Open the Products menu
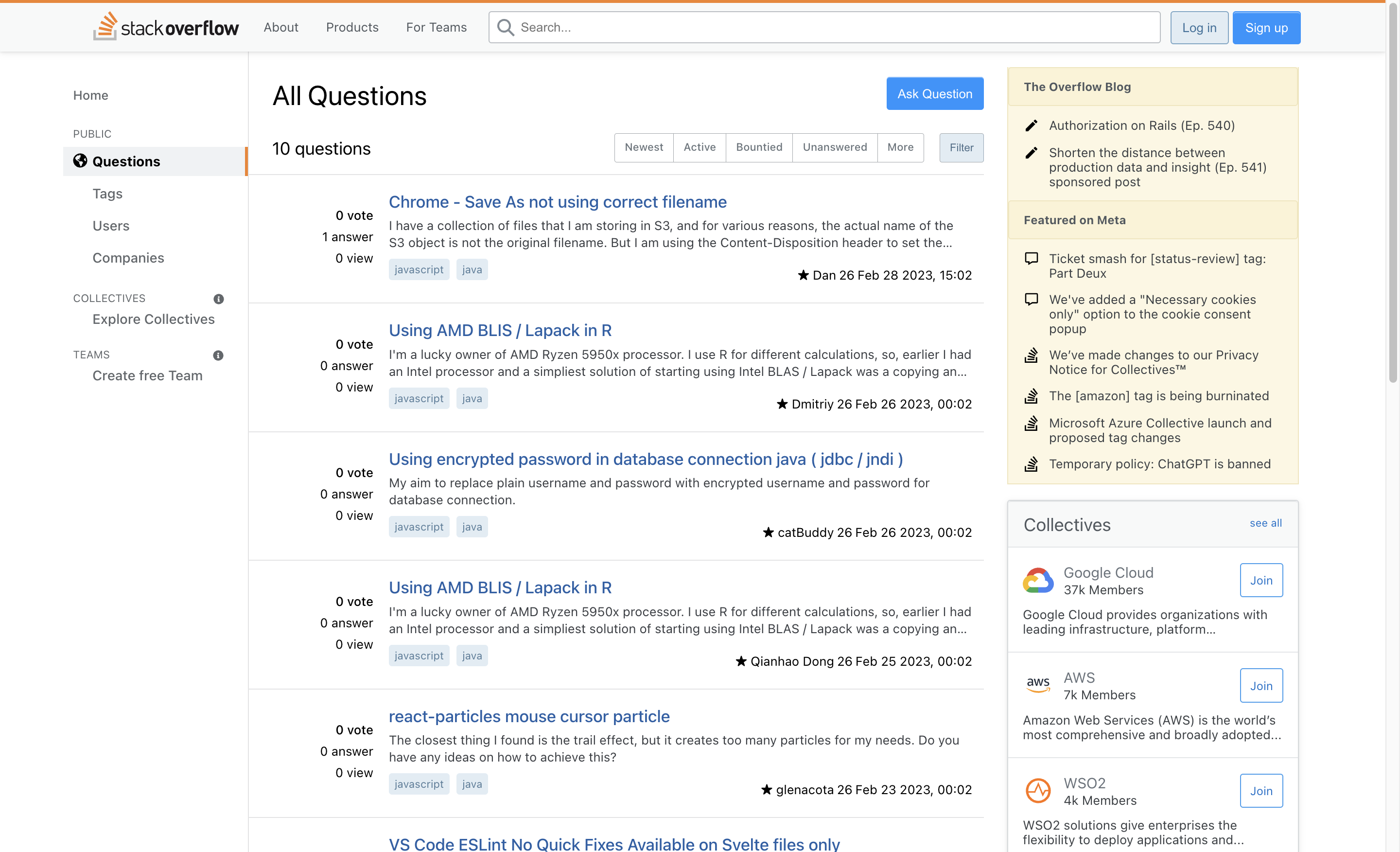The height and width of the screenshot is (852, 1400). 352,27
